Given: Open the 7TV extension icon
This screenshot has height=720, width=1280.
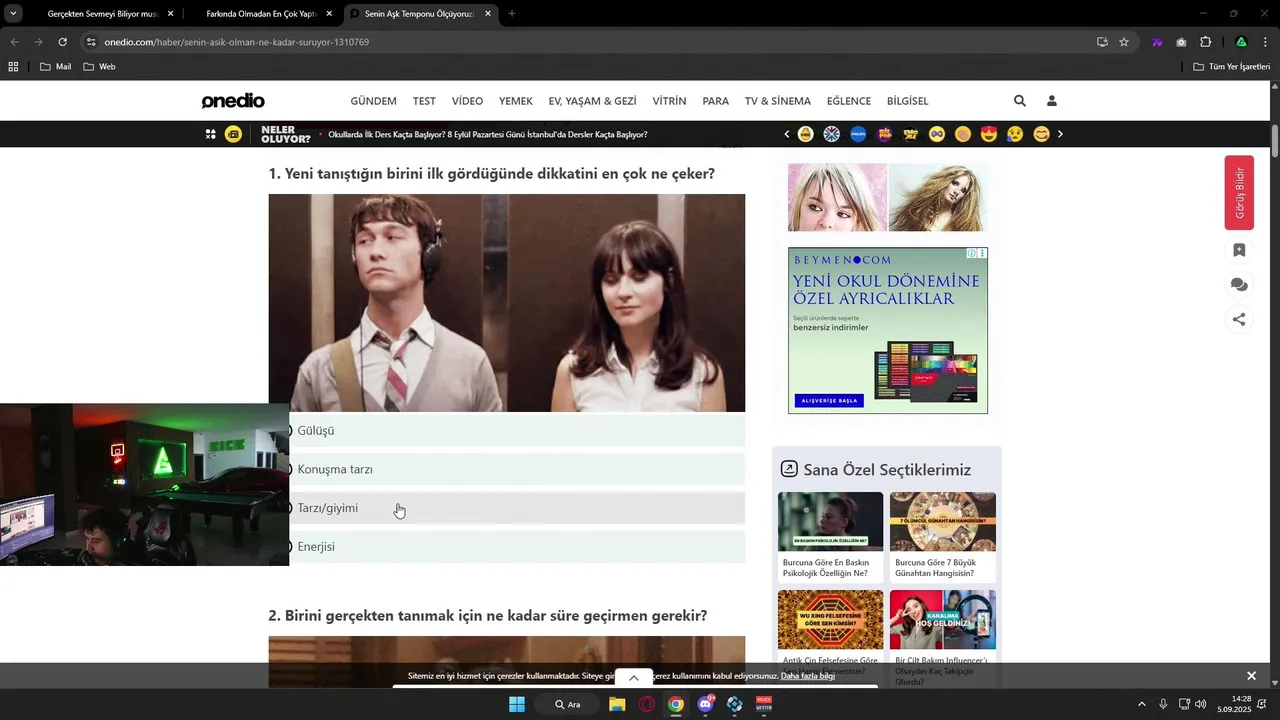Looking at the screenshot, I should pyautogui.click(x=1157, y=42).
